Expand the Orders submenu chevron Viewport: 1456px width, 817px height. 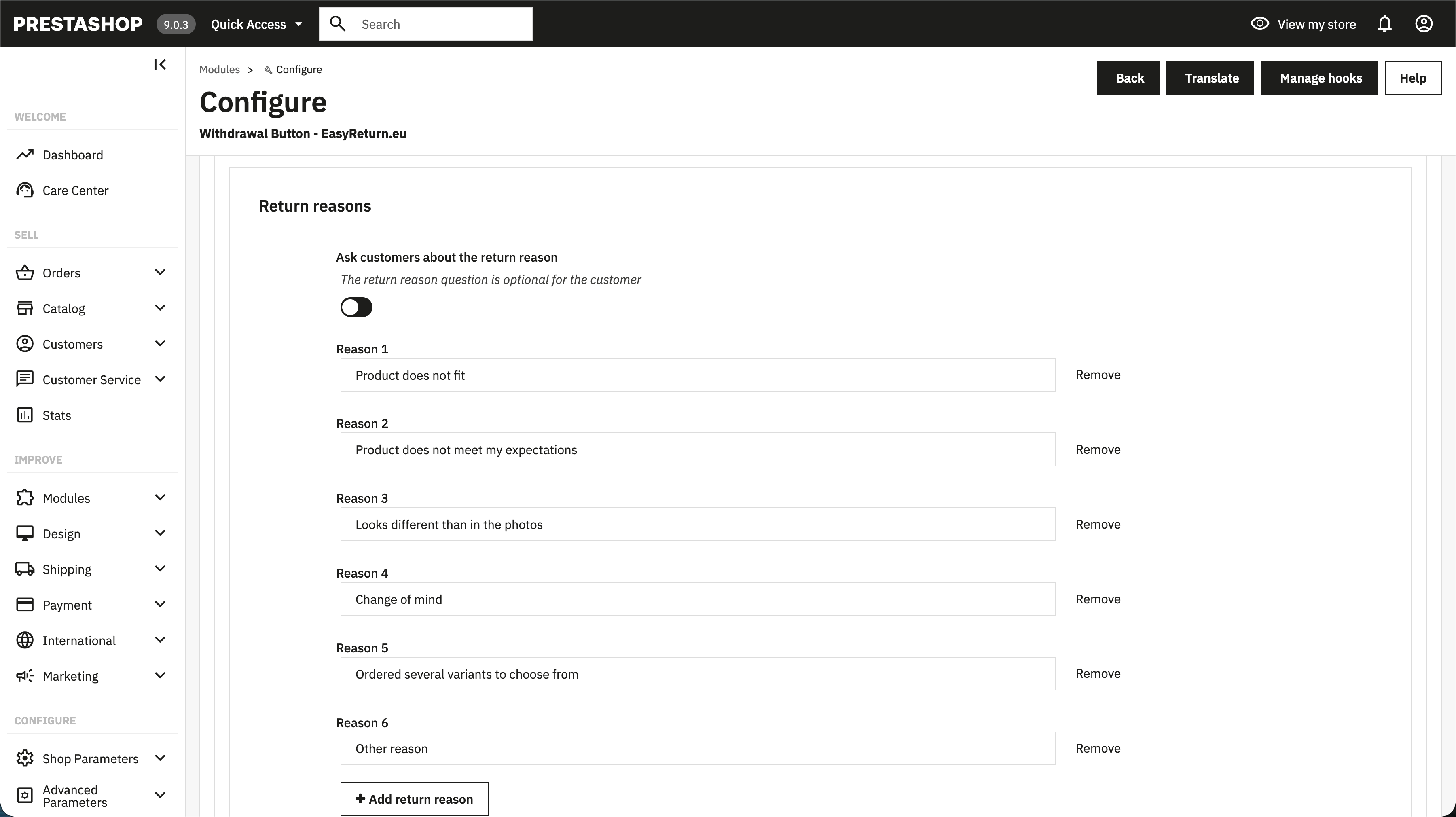coord(160,273)
